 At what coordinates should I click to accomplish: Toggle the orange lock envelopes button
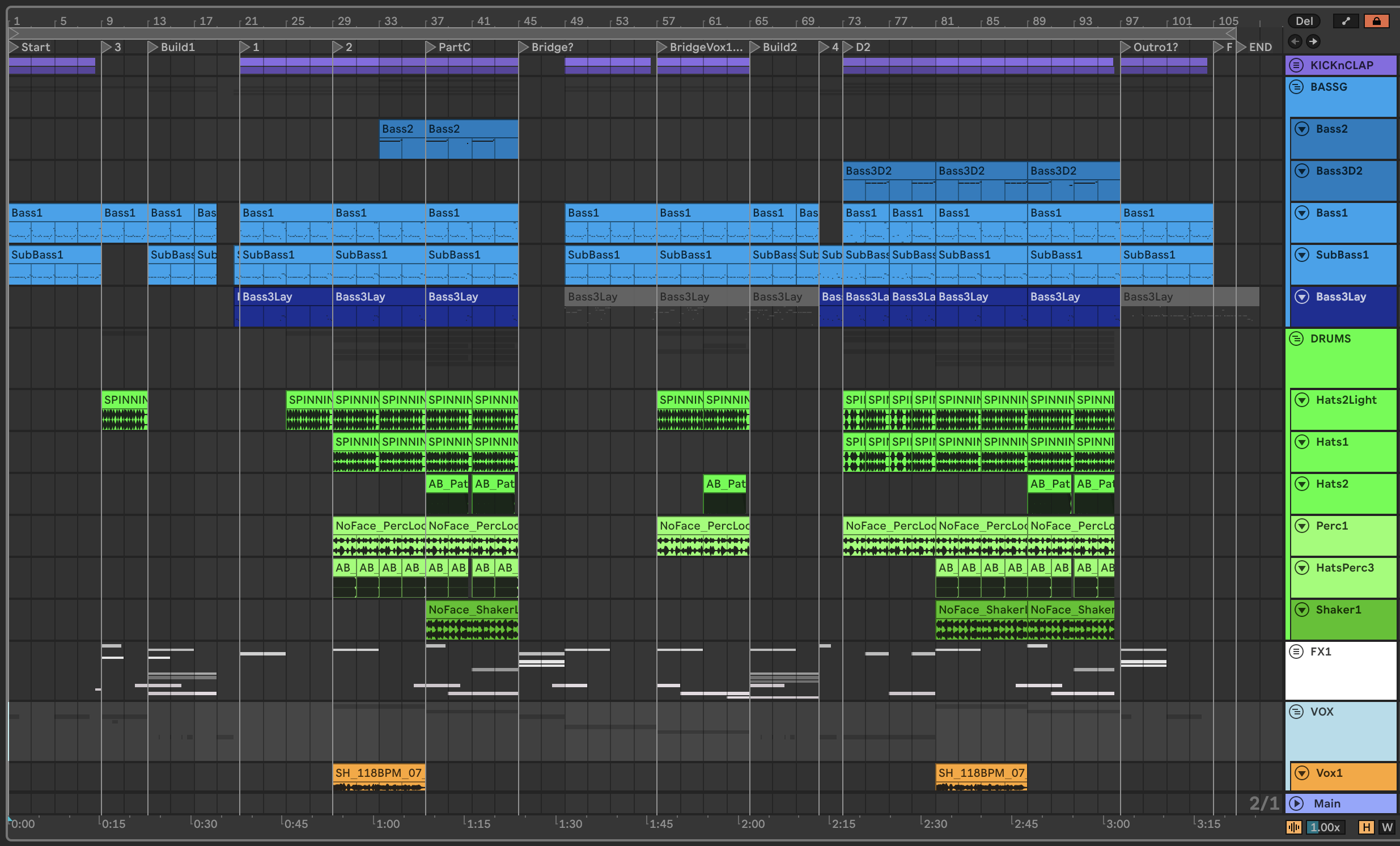click(1376, 21)
